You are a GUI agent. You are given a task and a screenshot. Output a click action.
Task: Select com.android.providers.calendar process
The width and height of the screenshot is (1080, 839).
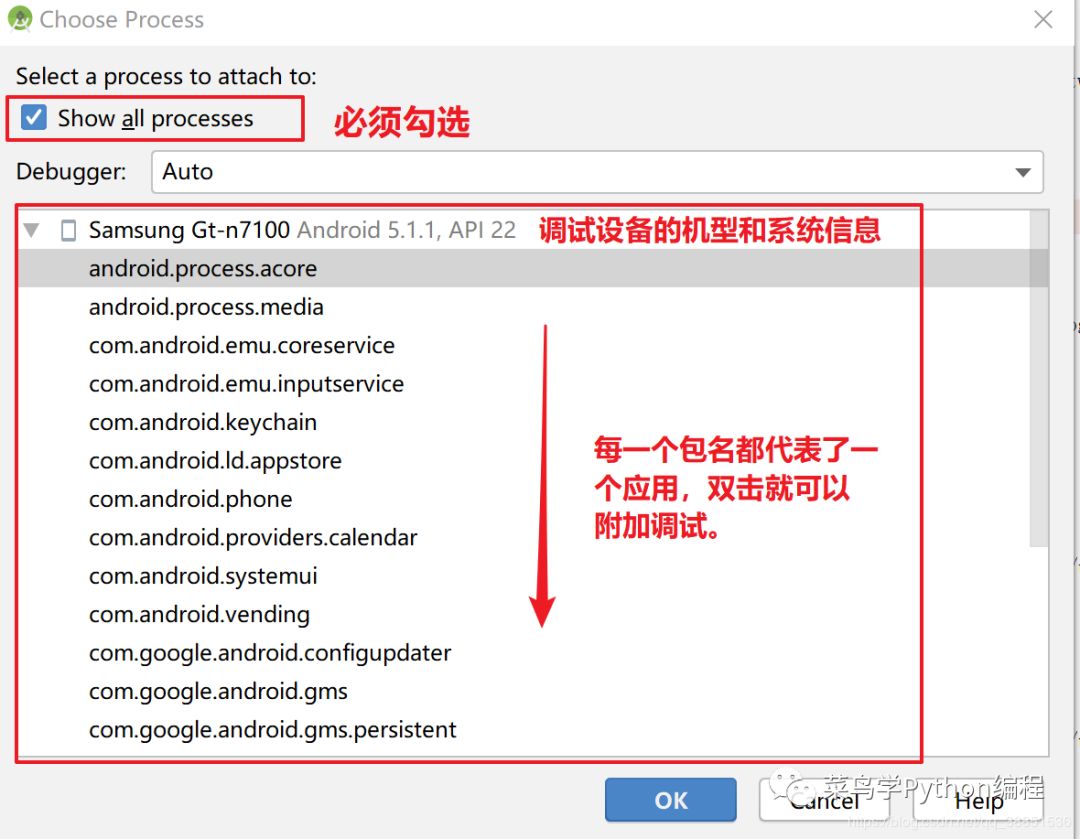click(x=523, y=537)
